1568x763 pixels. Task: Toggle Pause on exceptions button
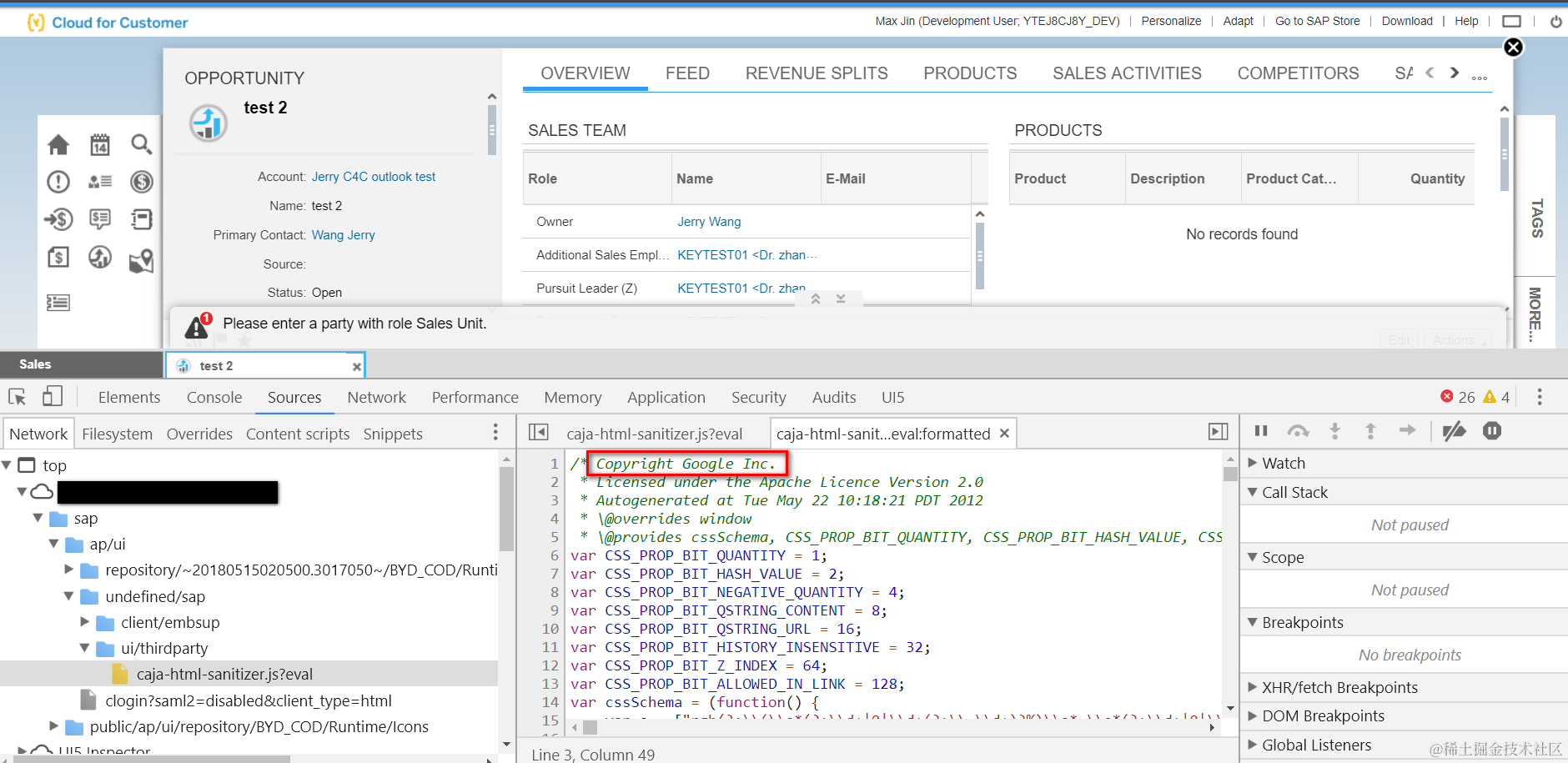(1492, 431)
